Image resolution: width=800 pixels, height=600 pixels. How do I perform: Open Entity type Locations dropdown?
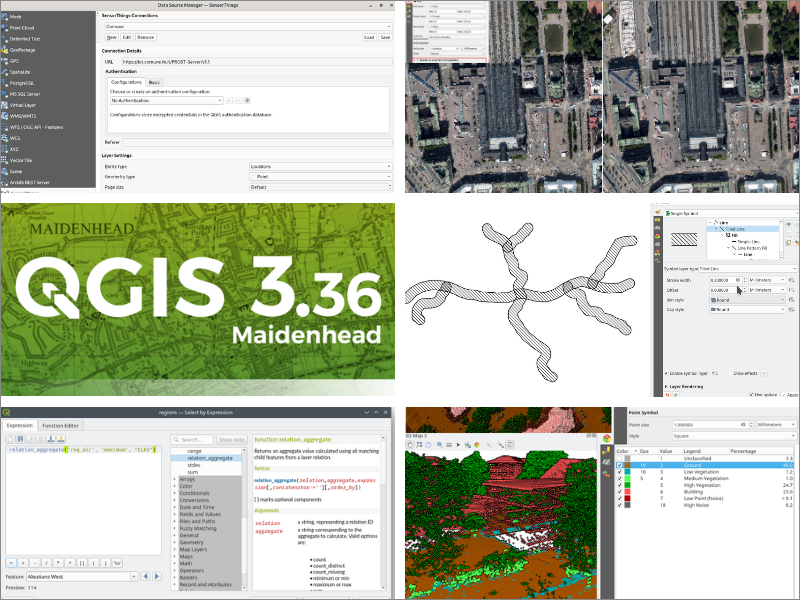320,166
